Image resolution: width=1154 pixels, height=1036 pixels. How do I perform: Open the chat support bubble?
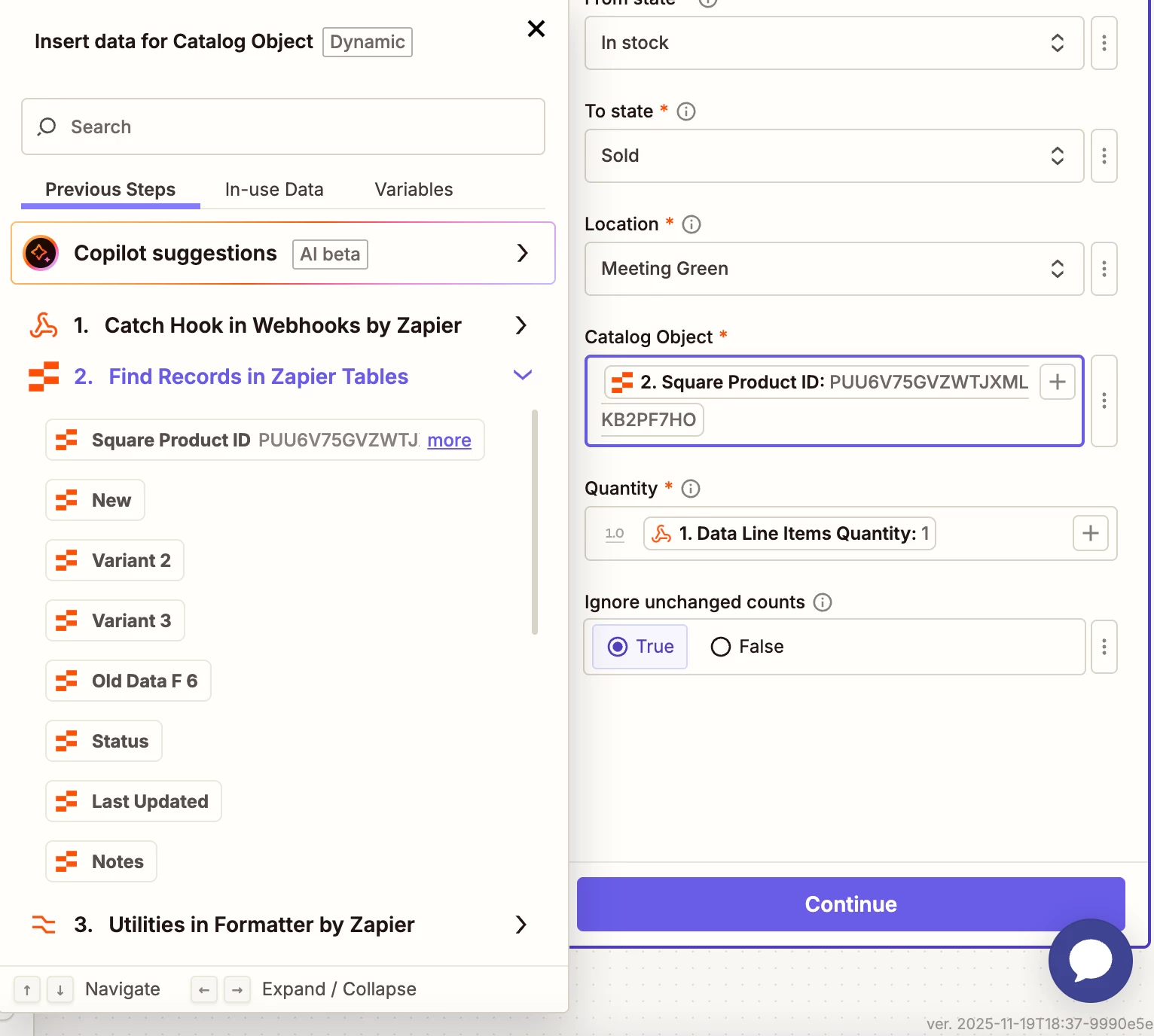click(x=1091, y=961)
